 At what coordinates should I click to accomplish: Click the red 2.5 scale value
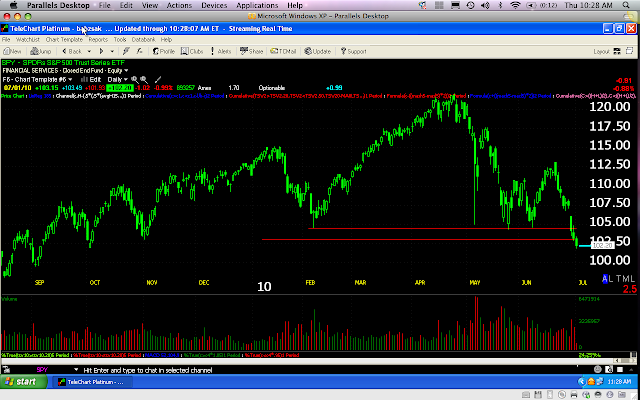pos(629,289)
